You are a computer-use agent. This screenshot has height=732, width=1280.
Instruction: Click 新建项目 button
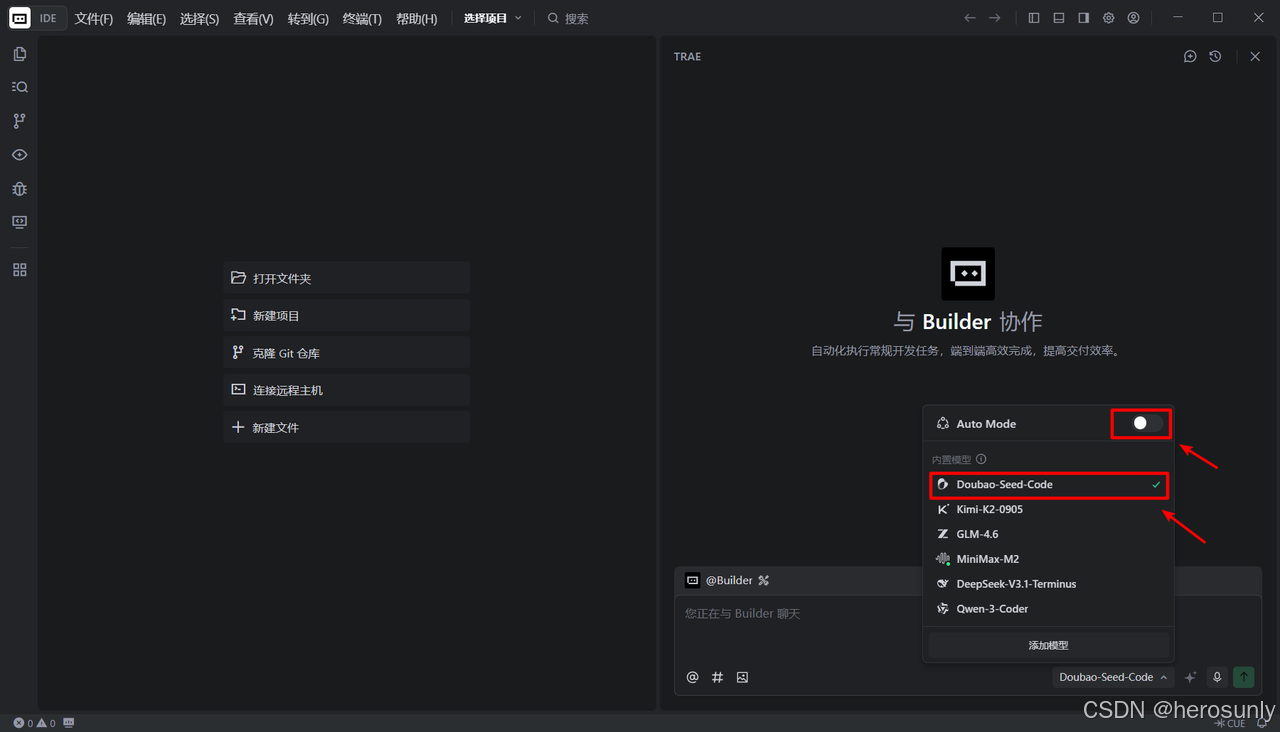point(346,315)
